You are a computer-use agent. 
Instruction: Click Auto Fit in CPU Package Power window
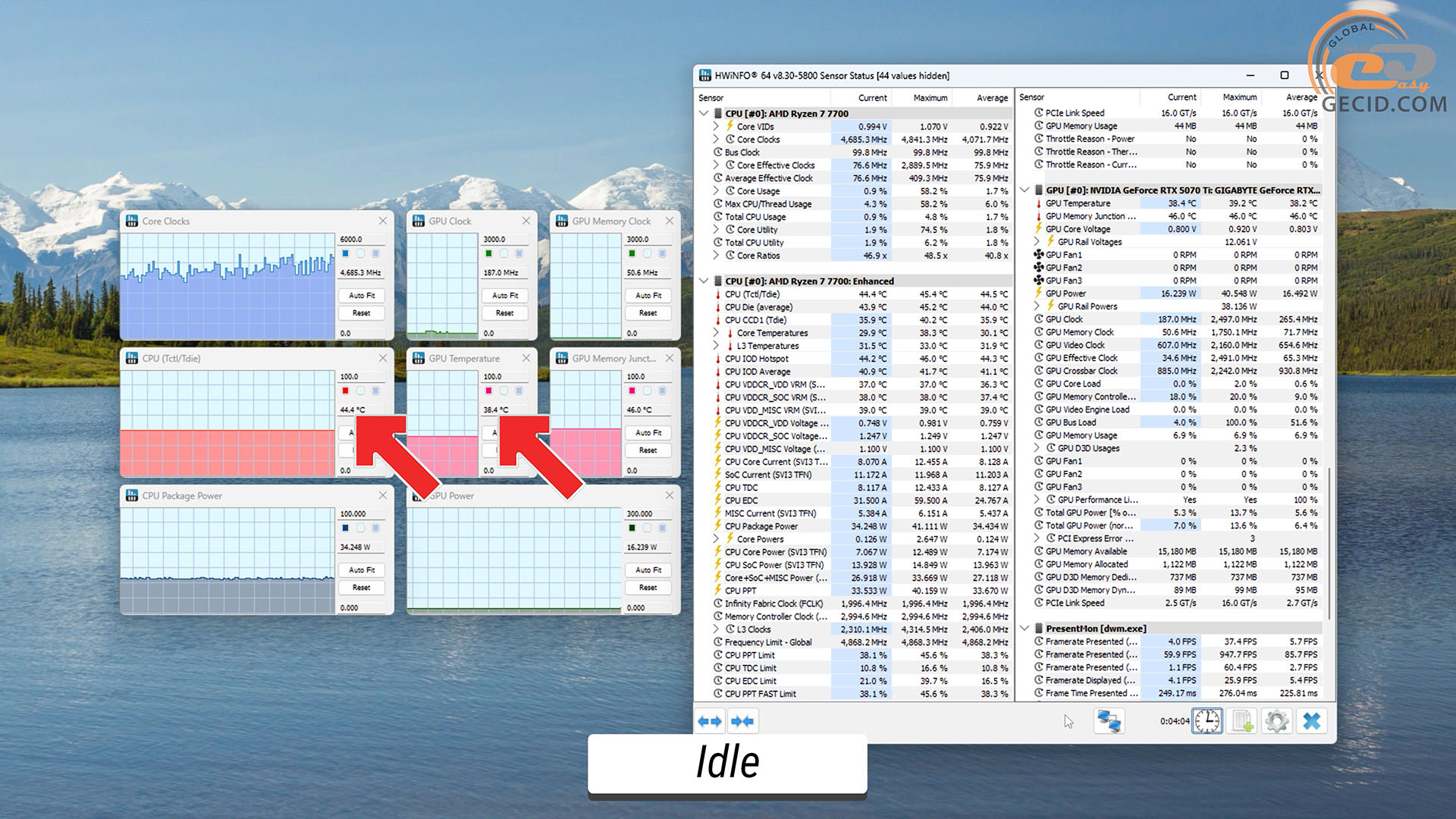tap(362, 570)
